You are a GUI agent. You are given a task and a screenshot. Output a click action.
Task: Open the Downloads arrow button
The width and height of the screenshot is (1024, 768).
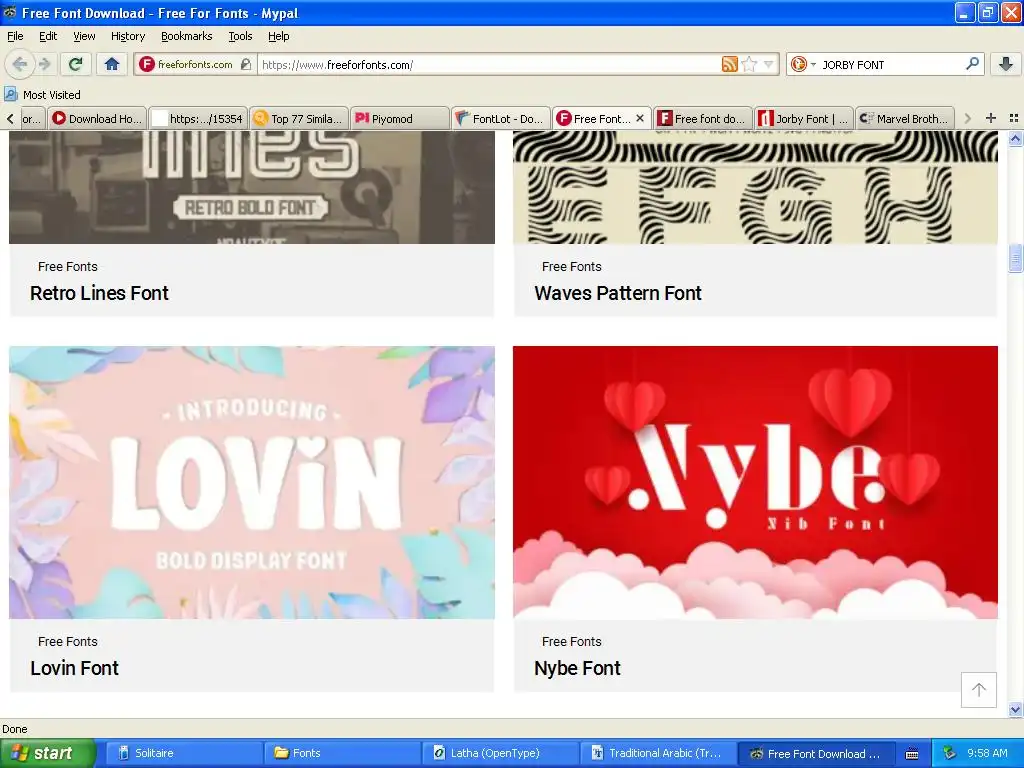(x=1006, y=64)
